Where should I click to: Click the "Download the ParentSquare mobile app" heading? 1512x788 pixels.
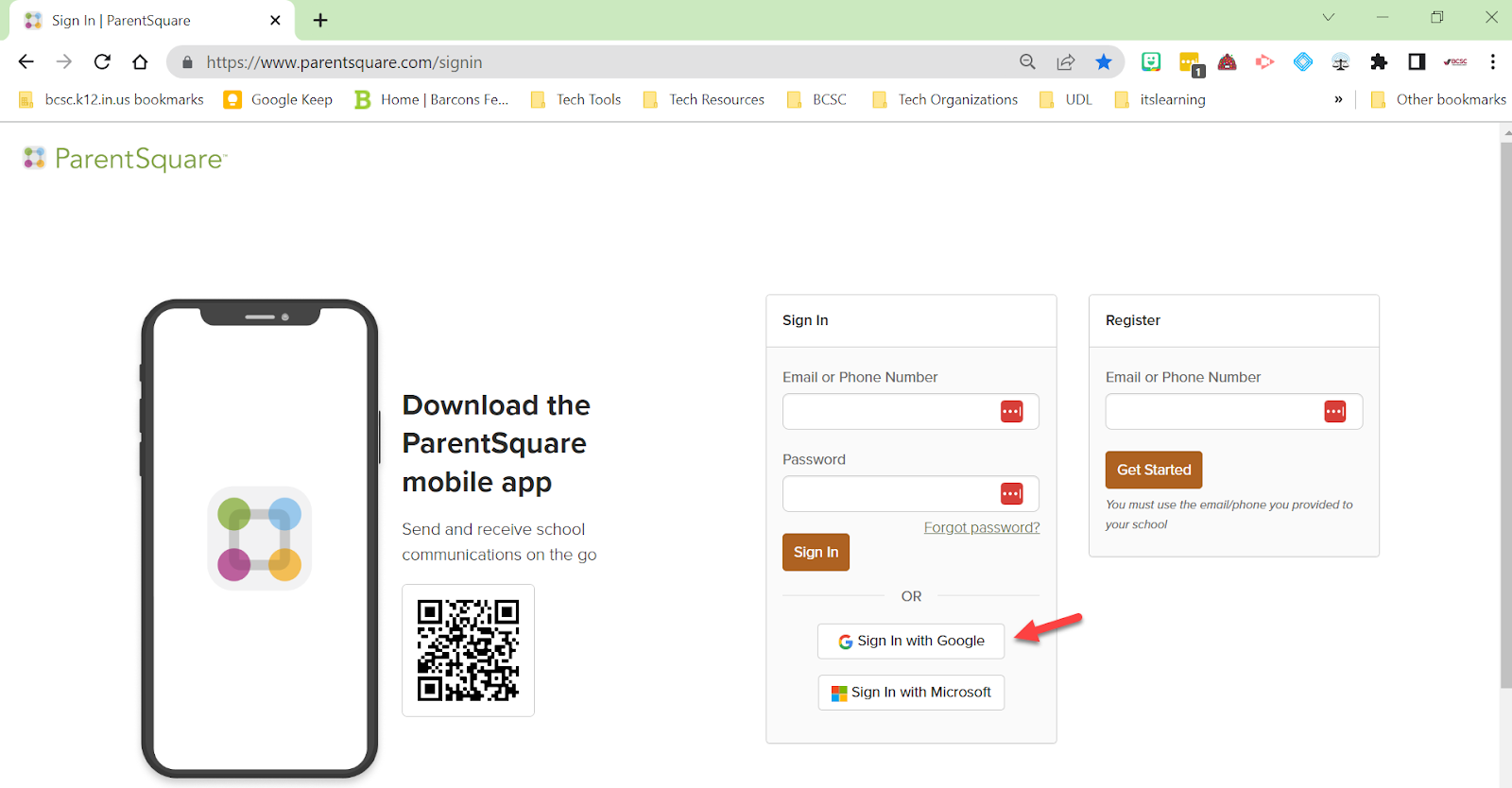tap(496, 443)
